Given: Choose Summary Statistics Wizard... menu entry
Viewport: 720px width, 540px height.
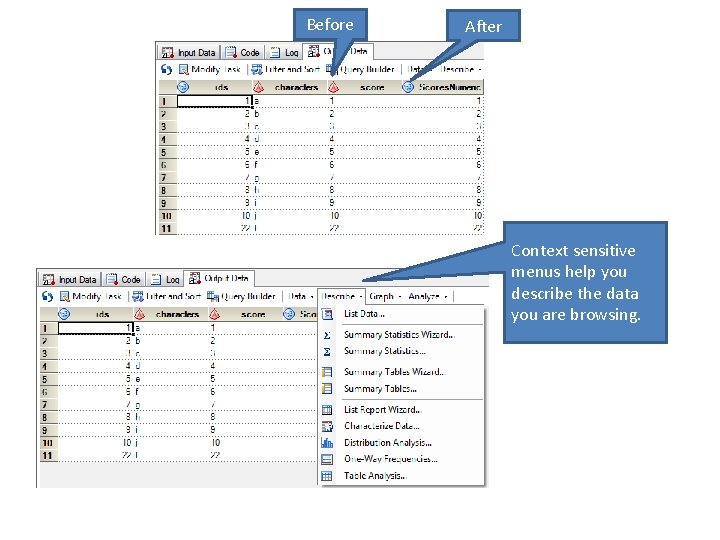Looking at the screenshot, I should click(x=401, y=335).
